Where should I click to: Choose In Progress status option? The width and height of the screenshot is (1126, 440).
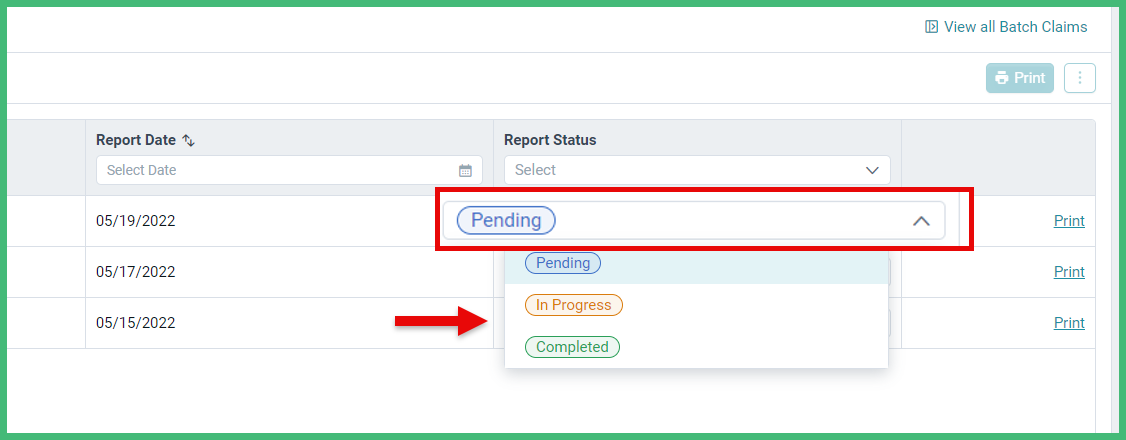pos(574,305)
